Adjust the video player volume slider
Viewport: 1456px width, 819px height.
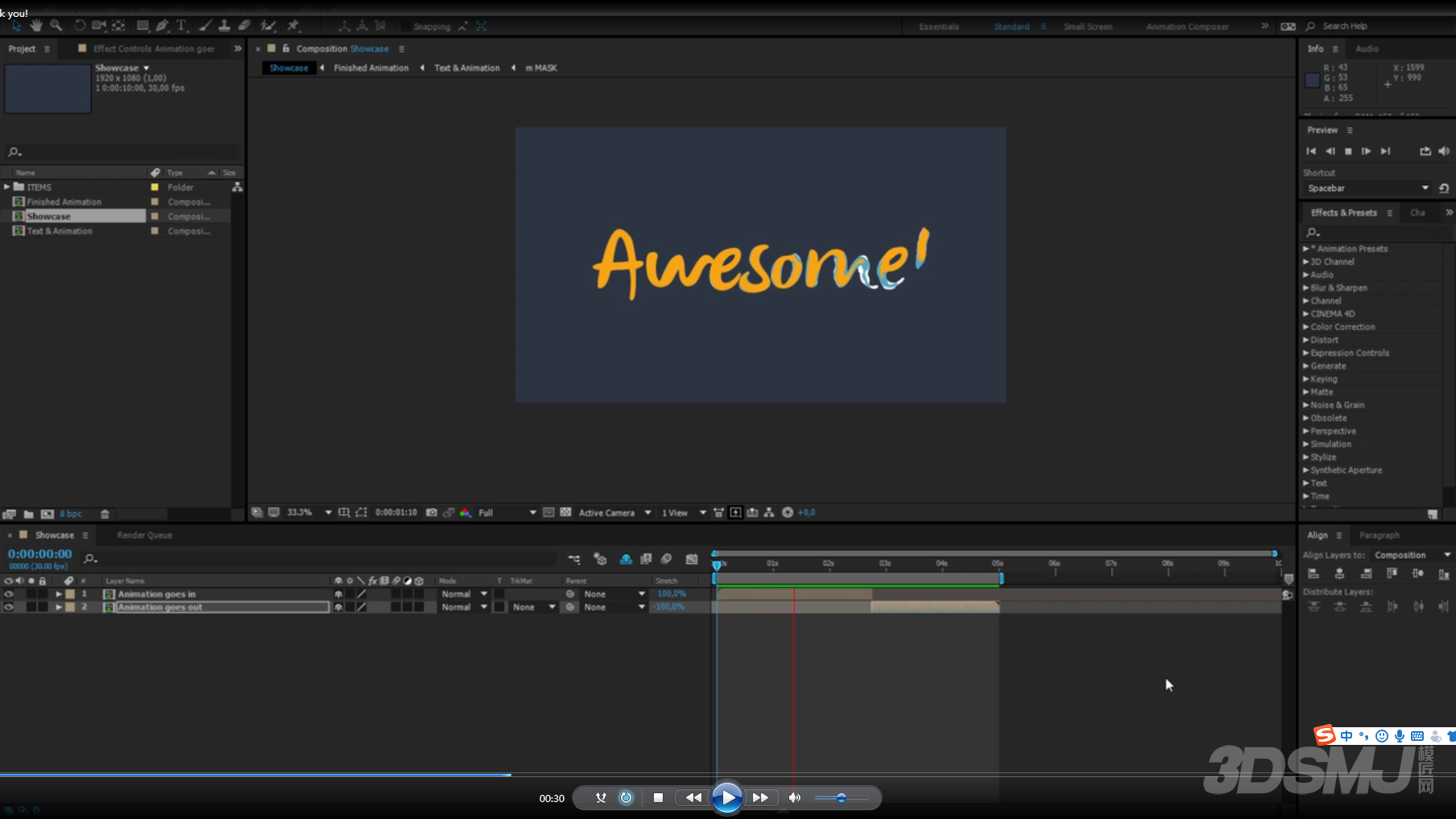841,798
